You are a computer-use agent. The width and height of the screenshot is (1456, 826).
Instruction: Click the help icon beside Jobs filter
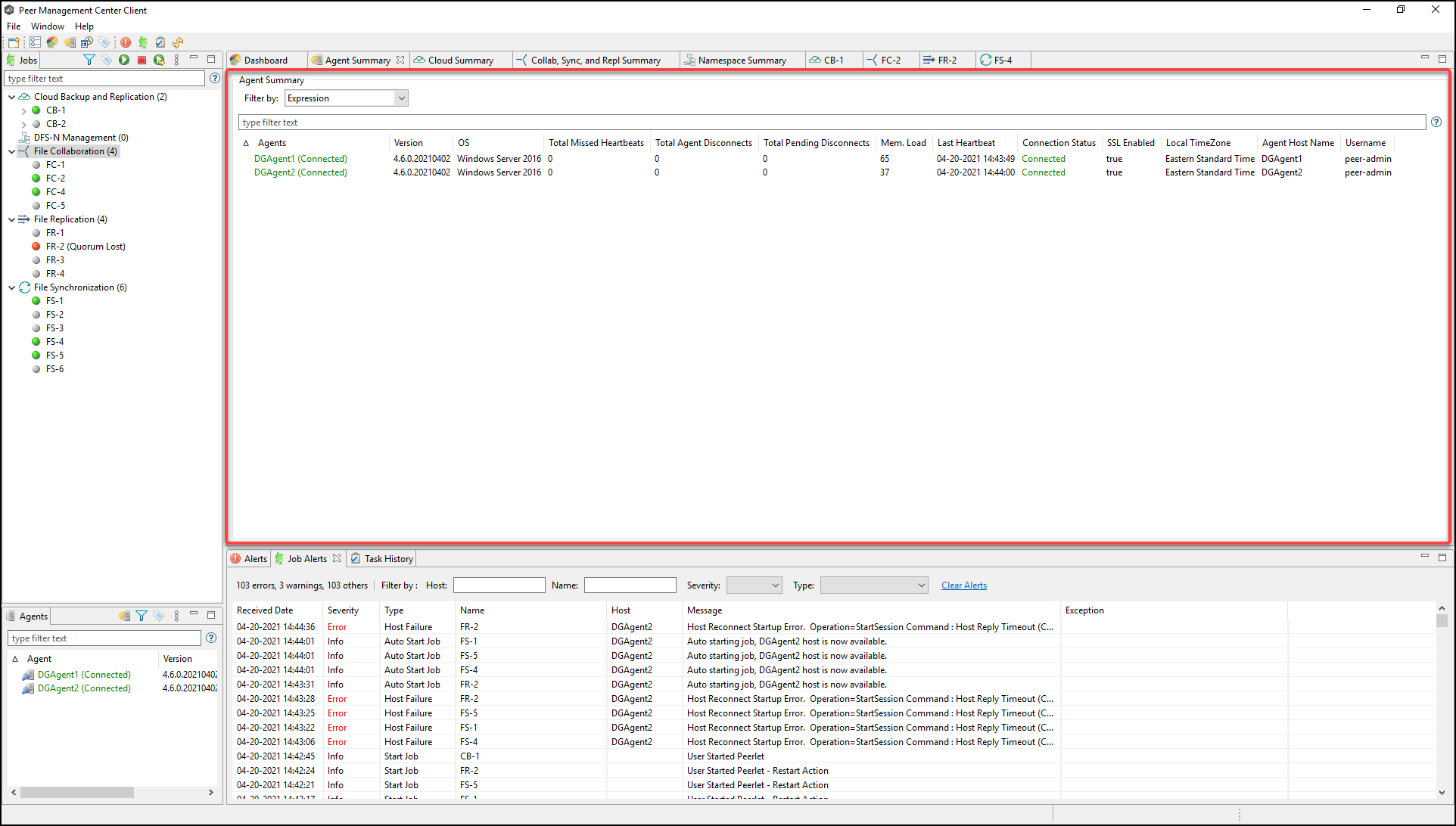[x=215, y=78]
